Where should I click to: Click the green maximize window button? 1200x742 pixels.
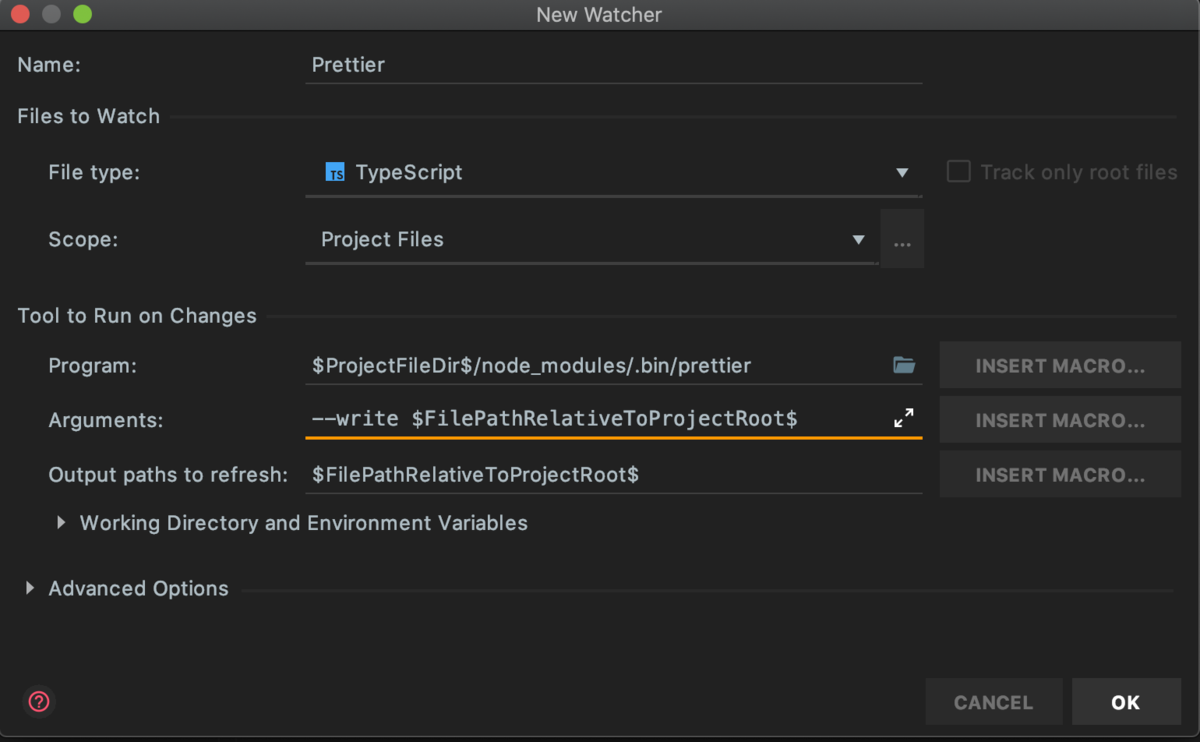pos(82,15)
